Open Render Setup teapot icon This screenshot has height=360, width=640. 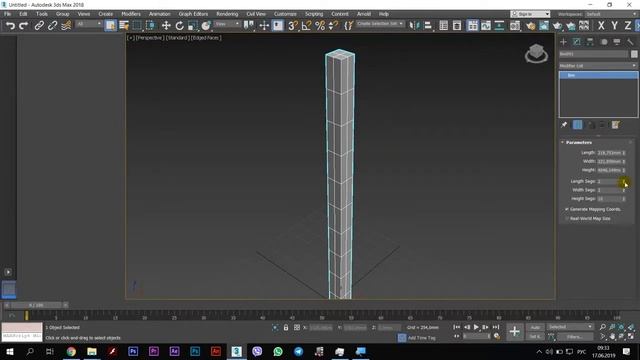pyautogui.click(x=531, y=26)
